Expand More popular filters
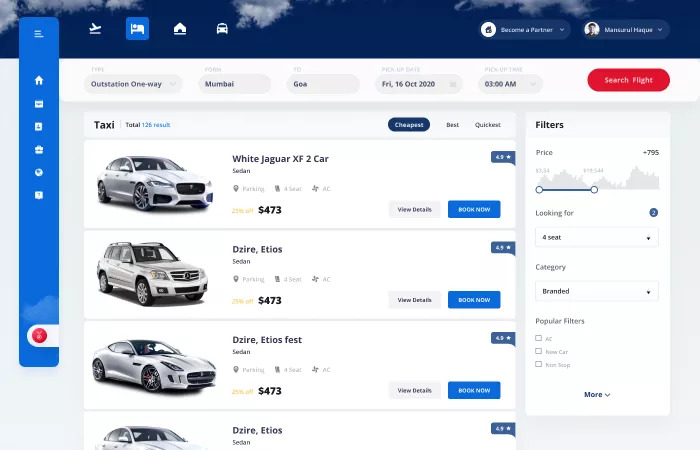This screenshot has width=700, height=450. [597, 395]
